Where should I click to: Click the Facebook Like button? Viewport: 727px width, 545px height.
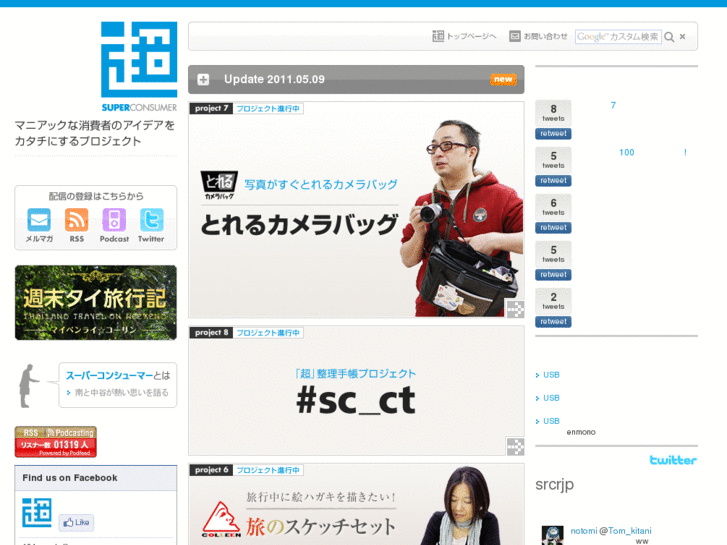pos(76,523)
